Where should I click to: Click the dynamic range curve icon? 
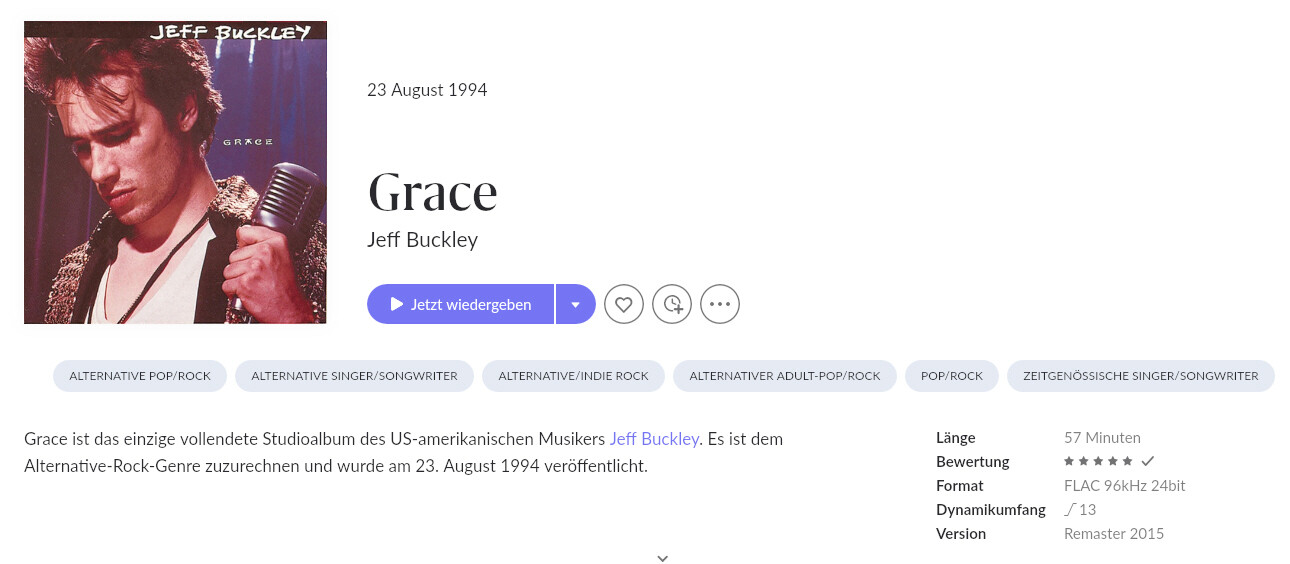coord(1070,509)
